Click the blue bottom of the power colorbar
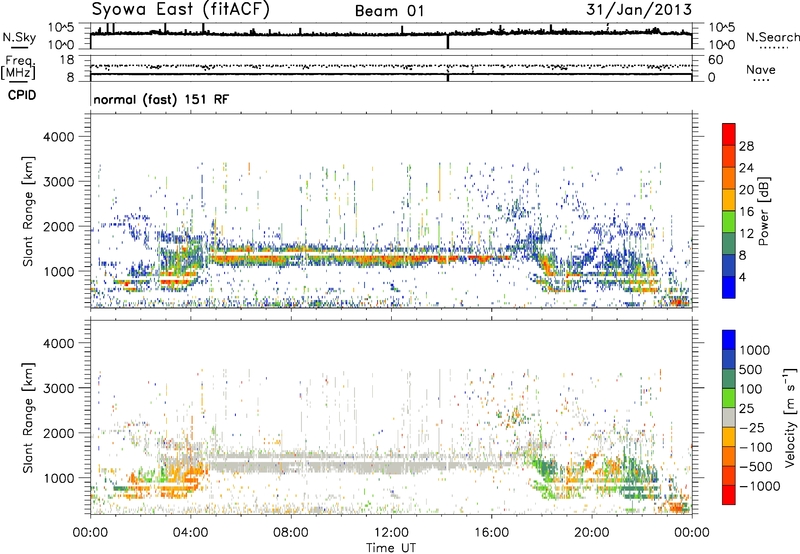 pos(729,287)
